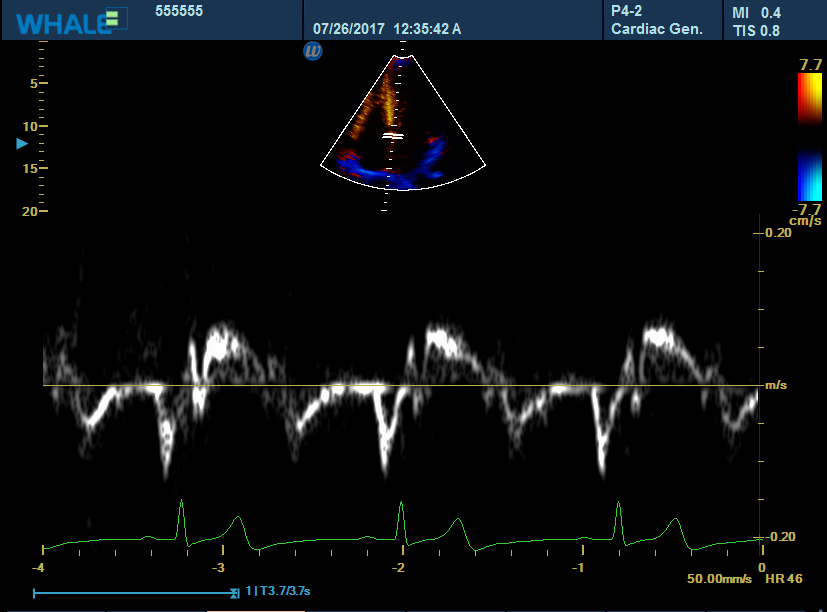Click the P4-2 probe label
Image resolution: width=827 pixels, height=612 pixels.
[x=626, y=11]
